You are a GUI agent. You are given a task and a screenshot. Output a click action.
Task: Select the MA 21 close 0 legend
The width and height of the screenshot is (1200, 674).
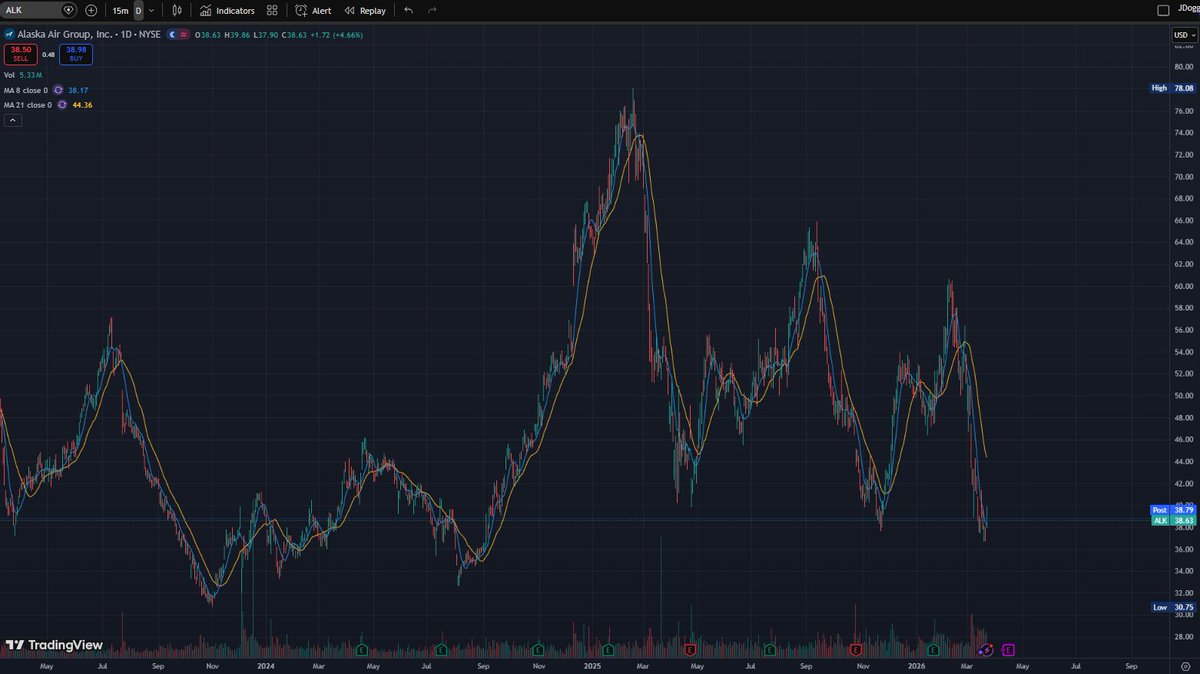28,104
